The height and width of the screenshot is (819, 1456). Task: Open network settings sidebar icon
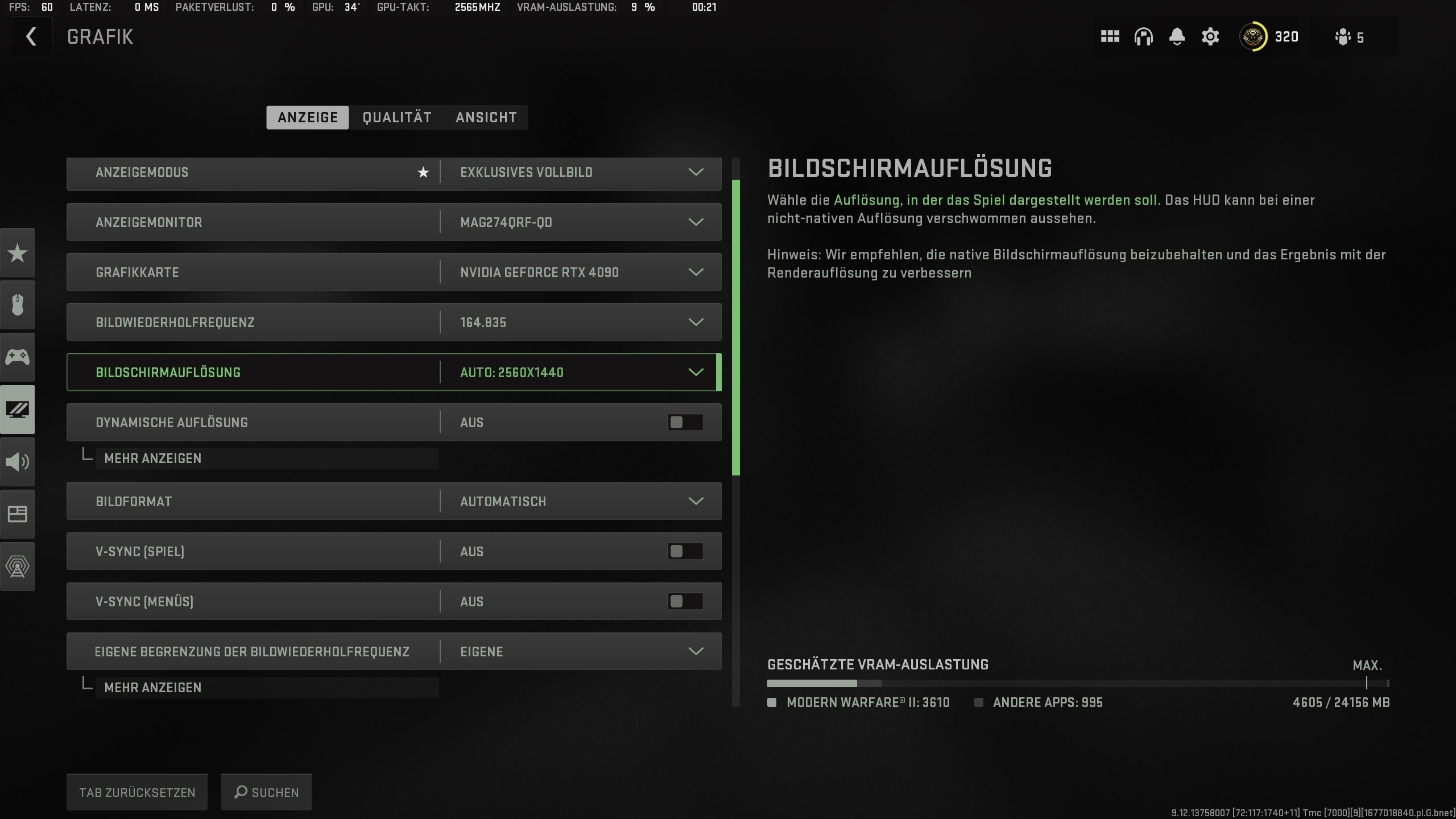tap(18, 566)
